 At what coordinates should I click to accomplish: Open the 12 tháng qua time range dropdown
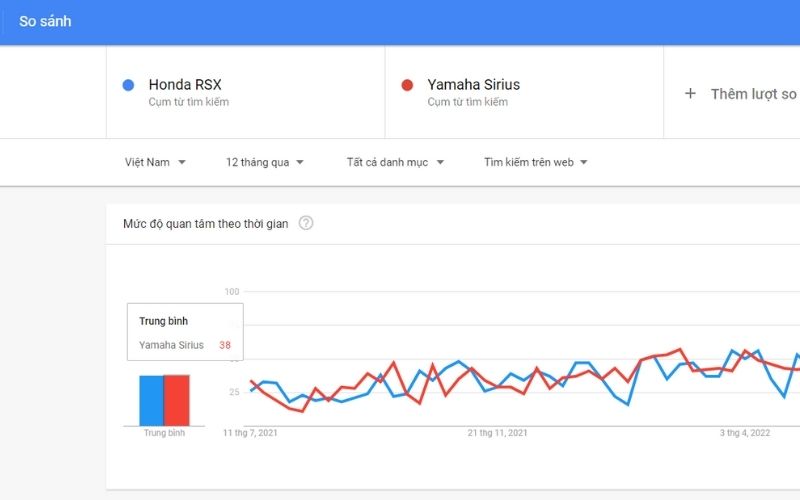(265, 162)
